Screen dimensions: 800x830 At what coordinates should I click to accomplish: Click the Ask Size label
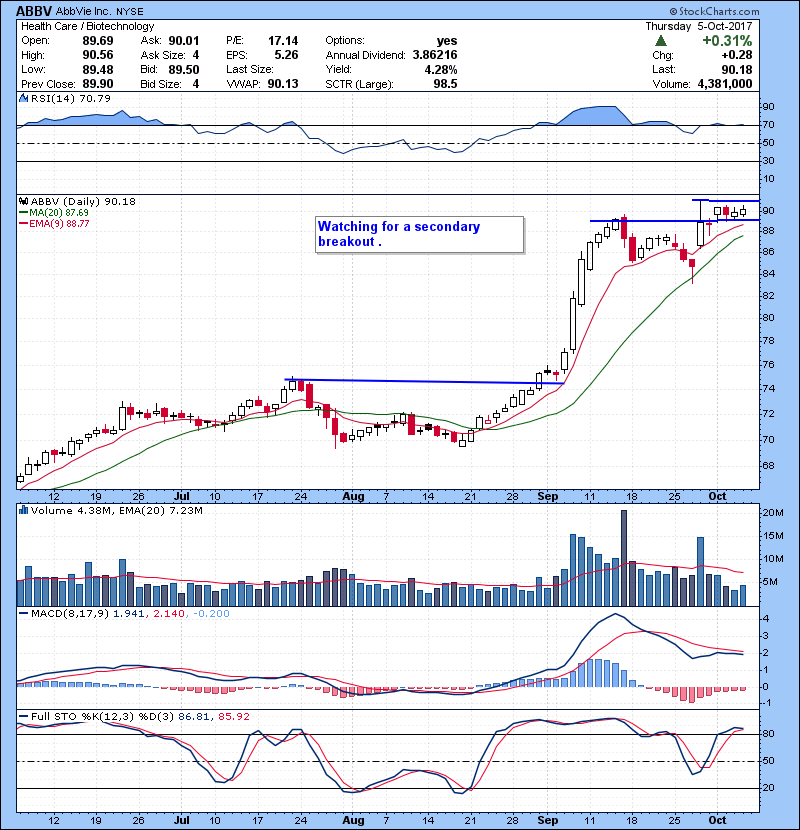point(163,55)
